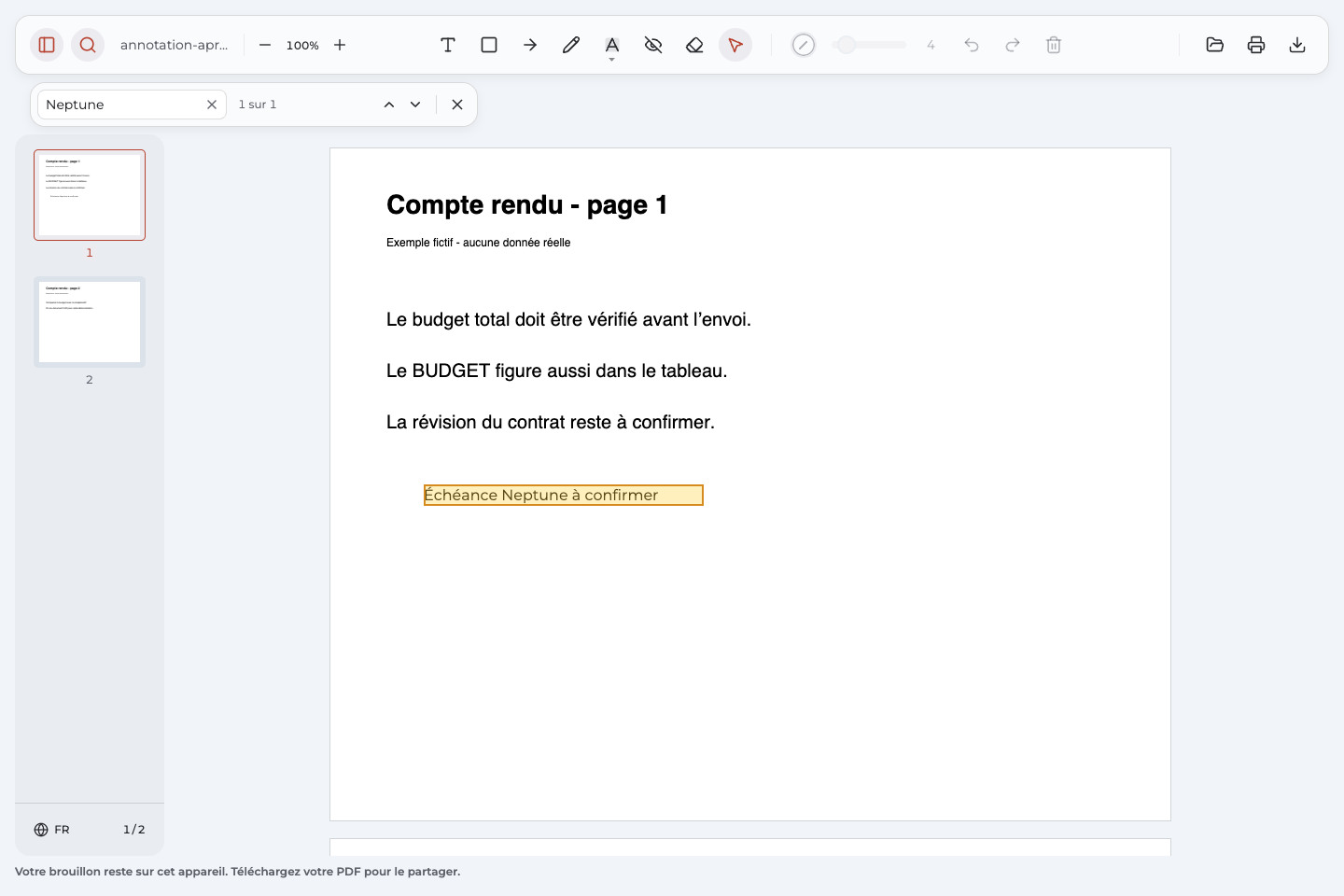
Task: Change the FR language setting
Action: point(52,830)
